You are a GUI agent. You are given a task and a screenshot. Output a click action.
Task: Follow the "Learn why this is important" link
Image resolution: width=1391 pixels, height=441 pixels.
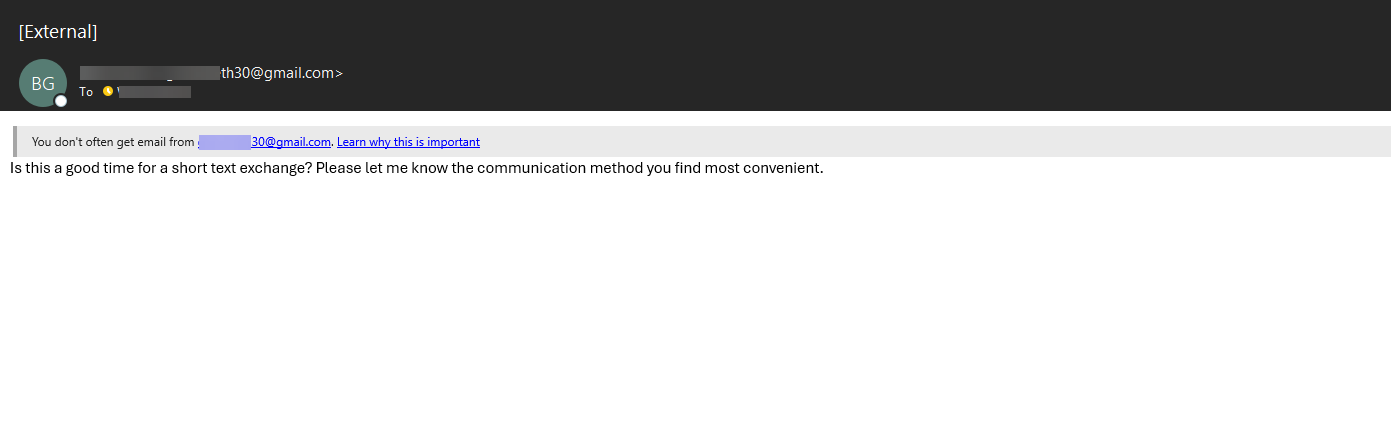pos(408,142)
